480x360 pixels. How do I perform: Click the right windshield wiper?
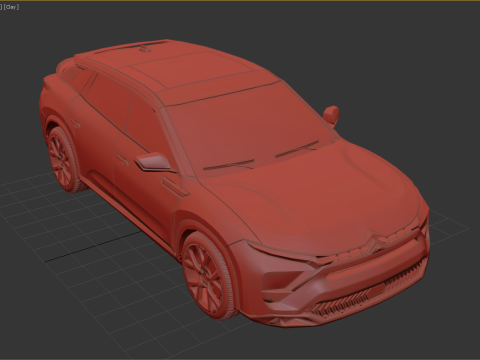pos(297,149)
